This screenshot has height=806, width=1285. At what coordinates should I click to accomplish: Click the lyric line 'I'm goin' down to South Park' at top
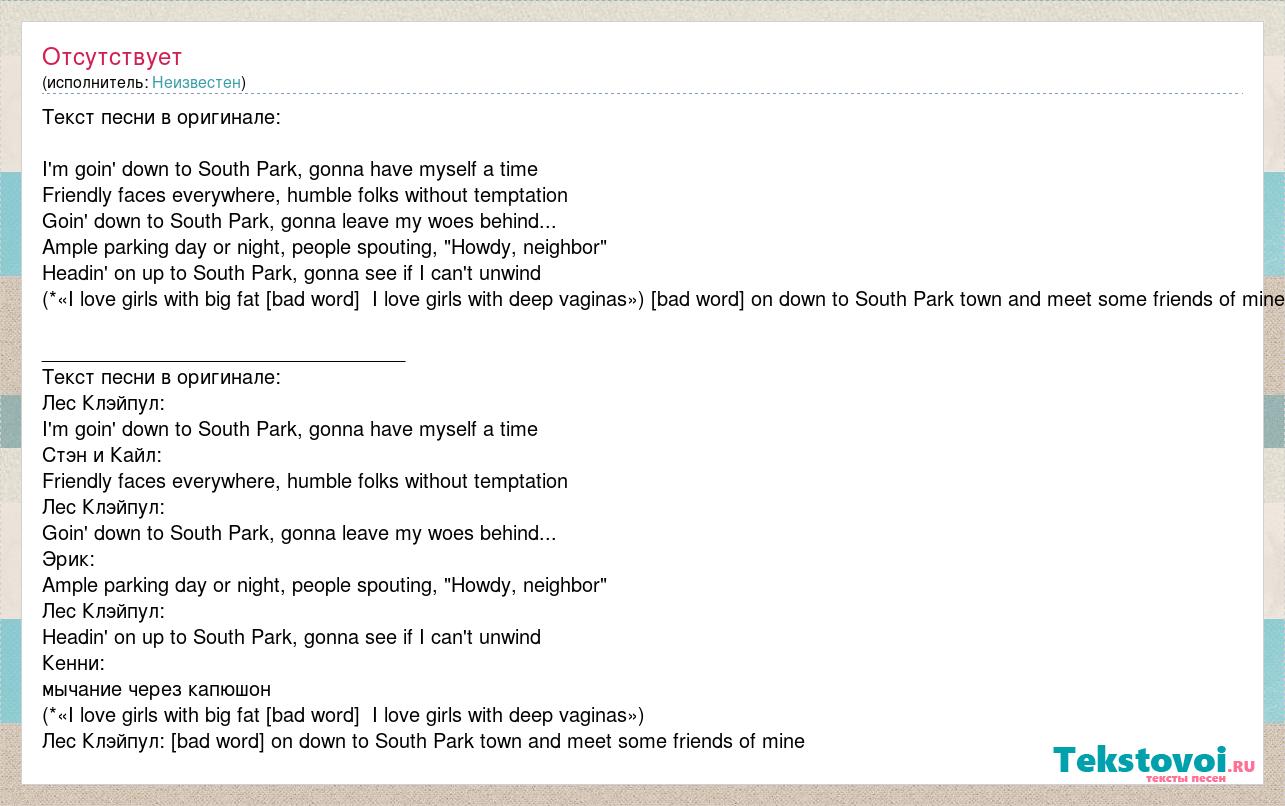click(290, 169)
